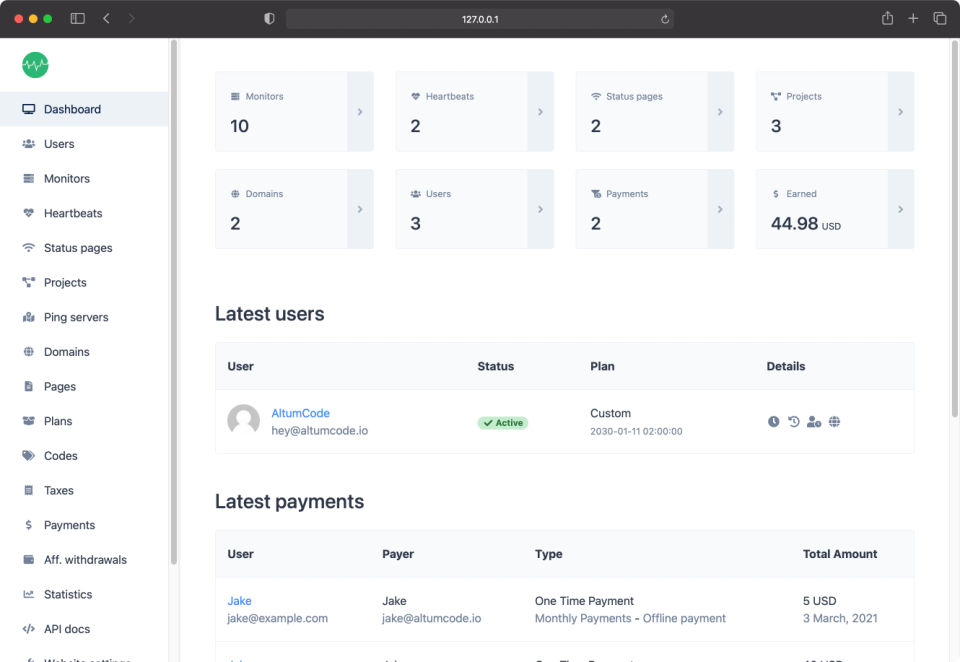Click the 'Total Amount' column header
Image resolution: width=960 pixels, height=662 pixels.
(x=840, y=554)
